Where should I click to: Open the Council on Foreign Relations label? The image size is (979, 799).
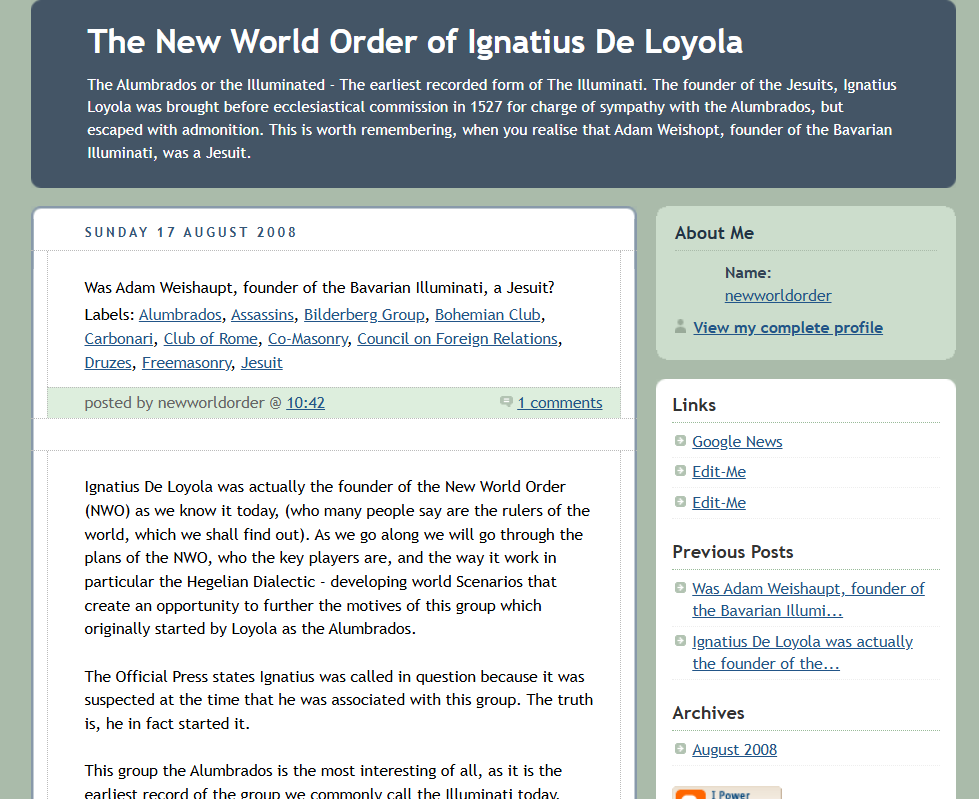pyautogui.click(x=457, y=338)
